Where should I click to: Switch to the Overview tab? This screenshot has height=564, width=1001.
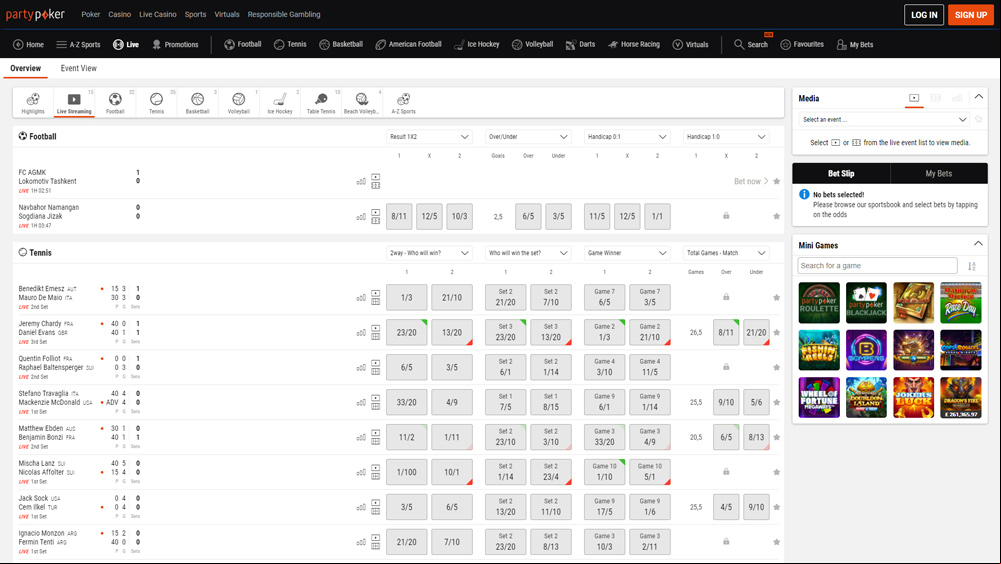click(x=26, y=68)
